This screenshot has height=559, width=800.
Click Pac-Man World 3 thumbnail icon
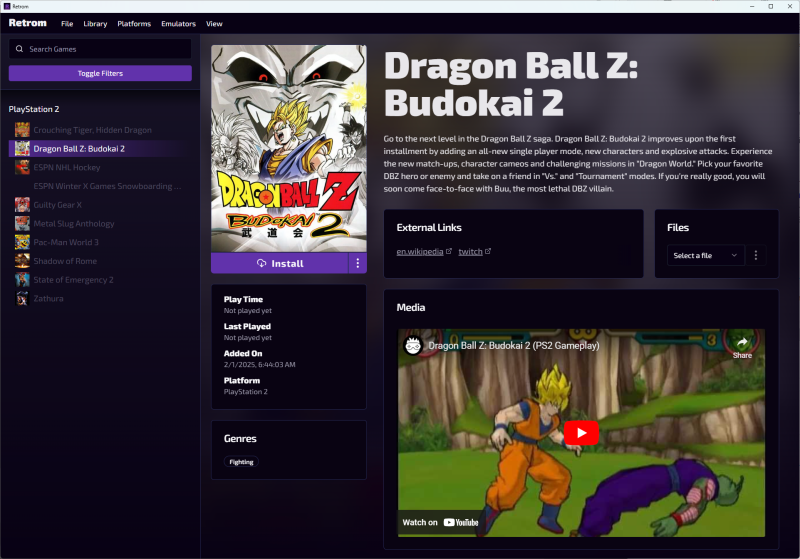click(22, 242)
